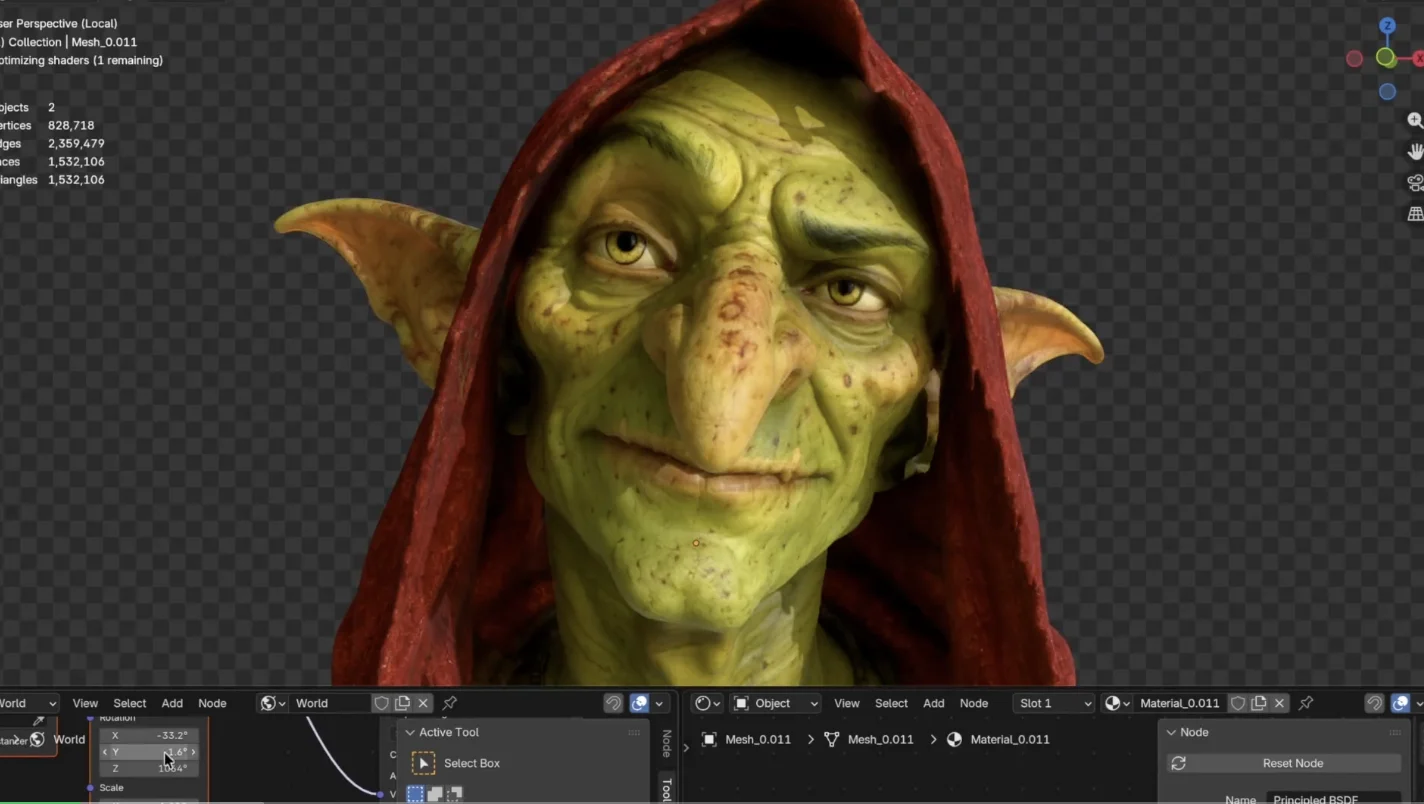Click the Material_0.011 breadcrumb
Viewport: 1424px width, 804px height.
pos(997,739)
